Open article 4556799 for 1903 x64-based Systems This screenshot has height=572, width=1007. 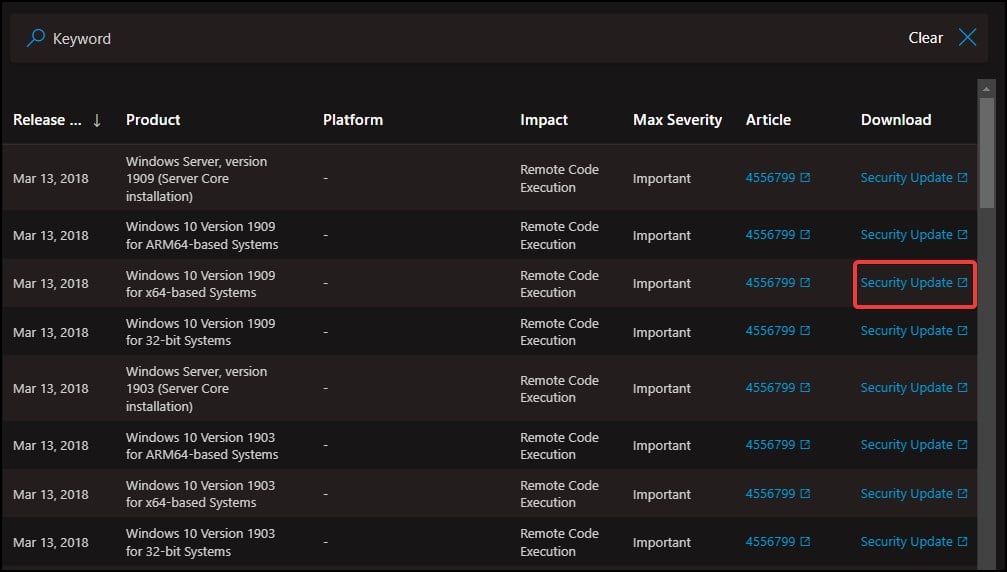tap(770, 494)
